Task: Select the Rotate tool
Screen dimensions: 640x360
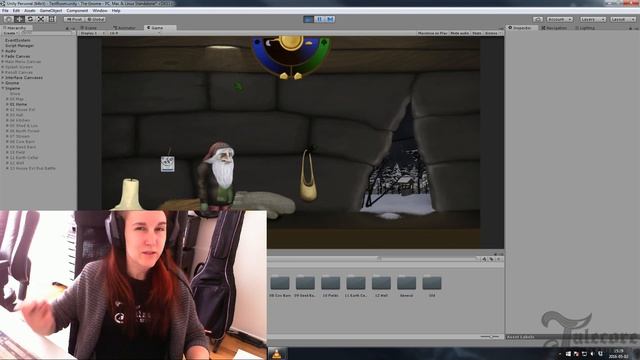Action: (x=30, y=19)
